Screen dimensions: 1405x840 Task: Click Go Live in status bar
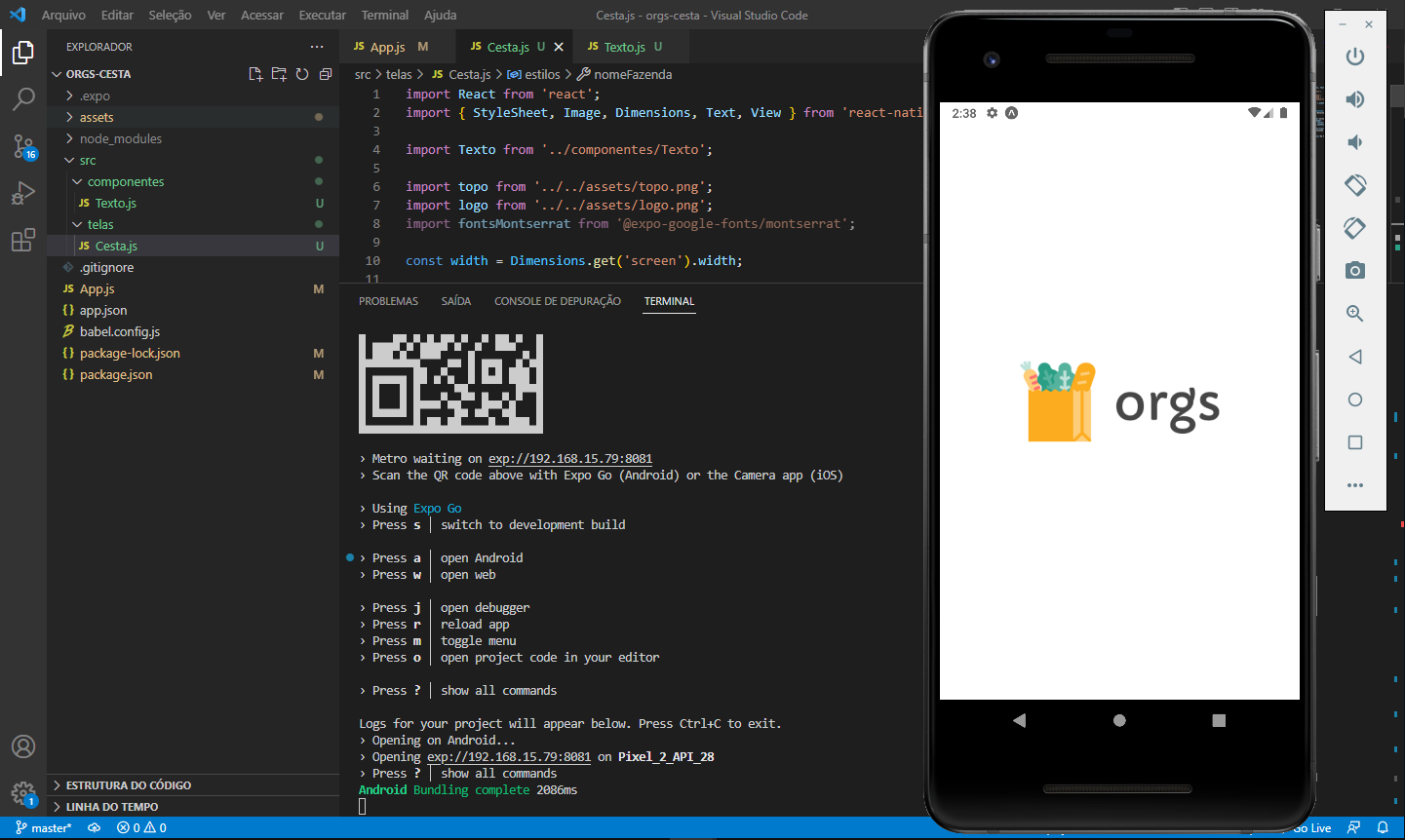point(1312,828)
